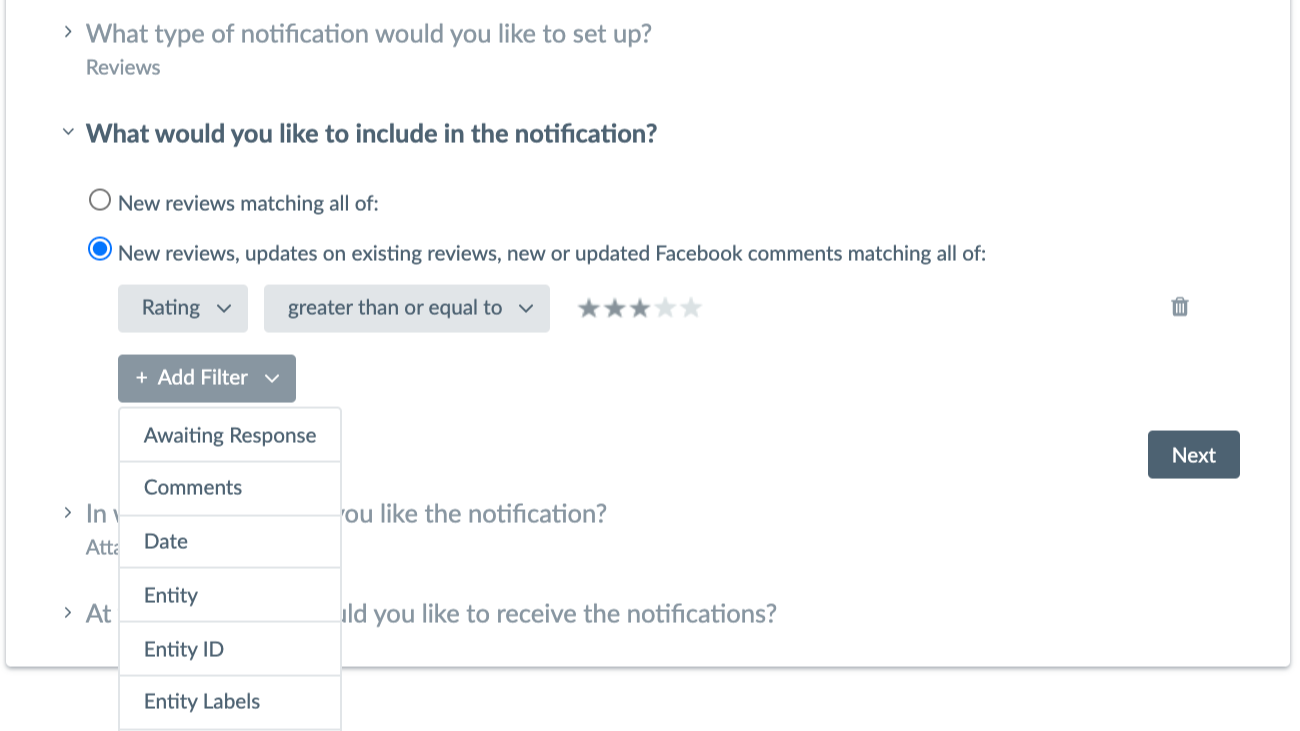
Task: Expand the notification type section
Action: pos(368,34)
